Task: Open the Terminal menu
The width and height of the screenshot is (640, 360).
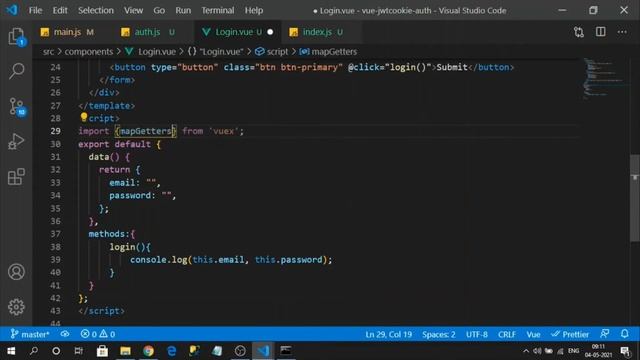Action: pos(218,10)
